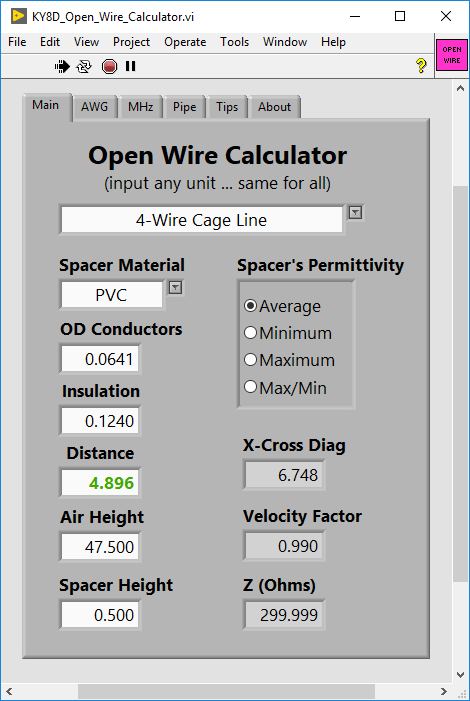Switch to the Pipe tab
470x701 pixels.
[x=184, y=107]
